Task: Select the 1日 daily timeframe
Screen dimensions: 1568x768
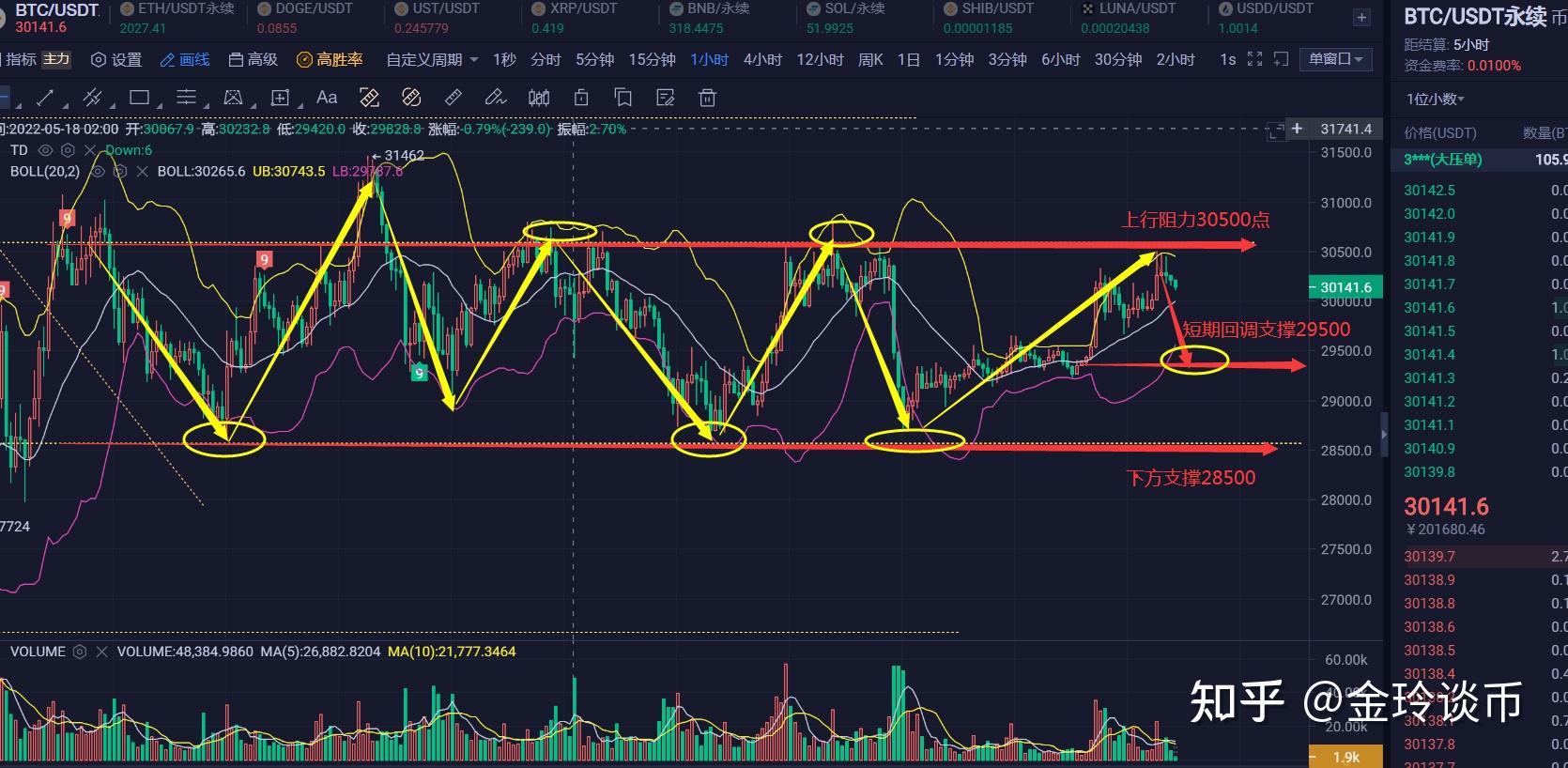Action: 908,59
